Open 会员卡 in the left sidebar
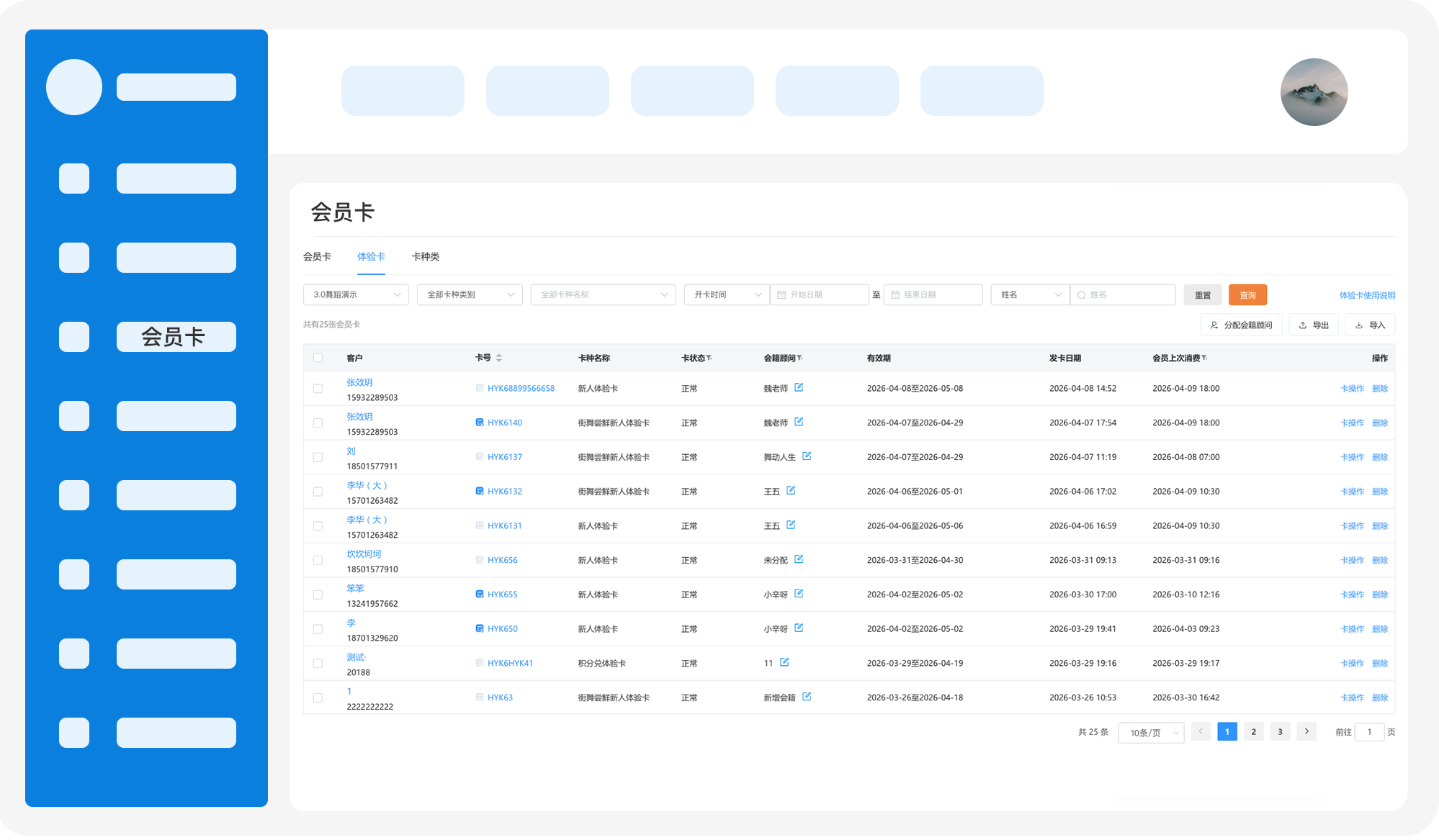1439x840 pixels. (x=176, y=337)
